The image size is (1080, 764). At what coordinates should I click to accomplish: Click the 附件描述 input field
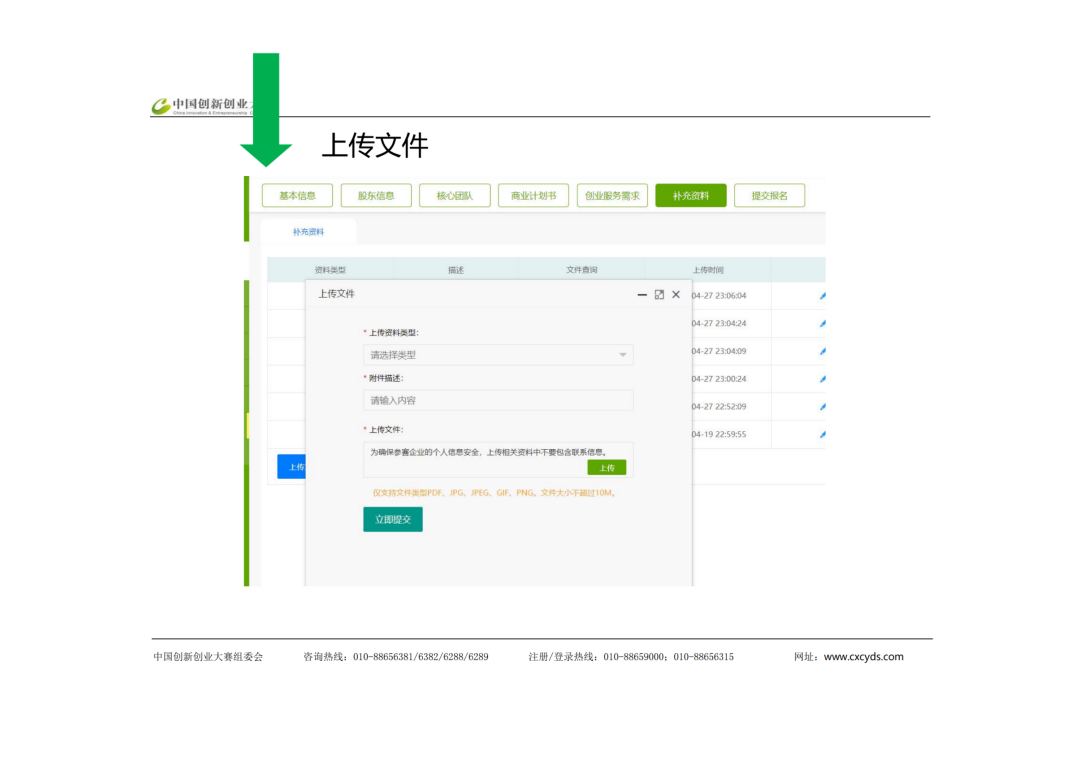coord(498,400)
